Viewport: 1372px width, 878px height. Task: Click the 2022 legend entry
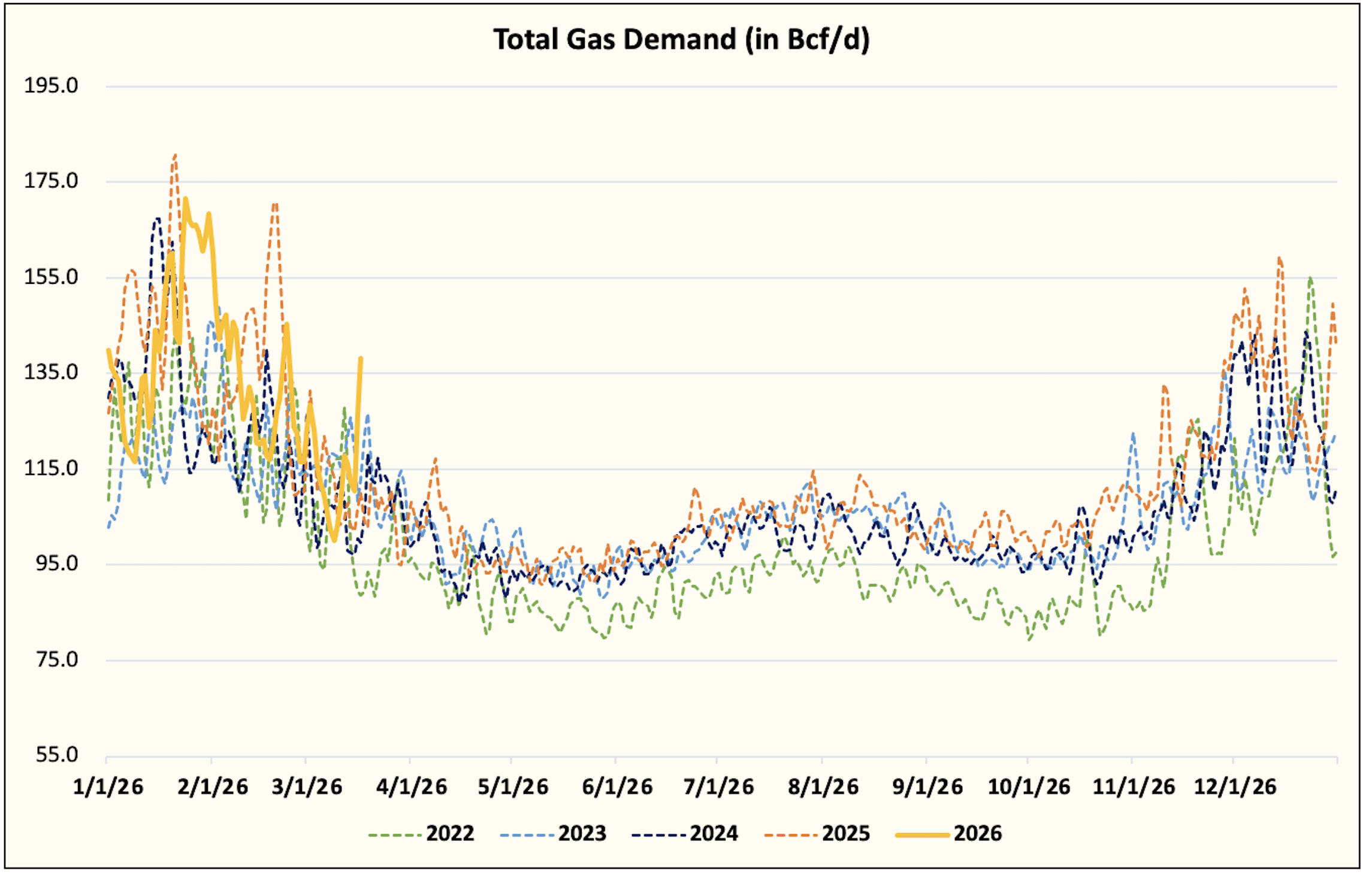[x=449, y=834]
